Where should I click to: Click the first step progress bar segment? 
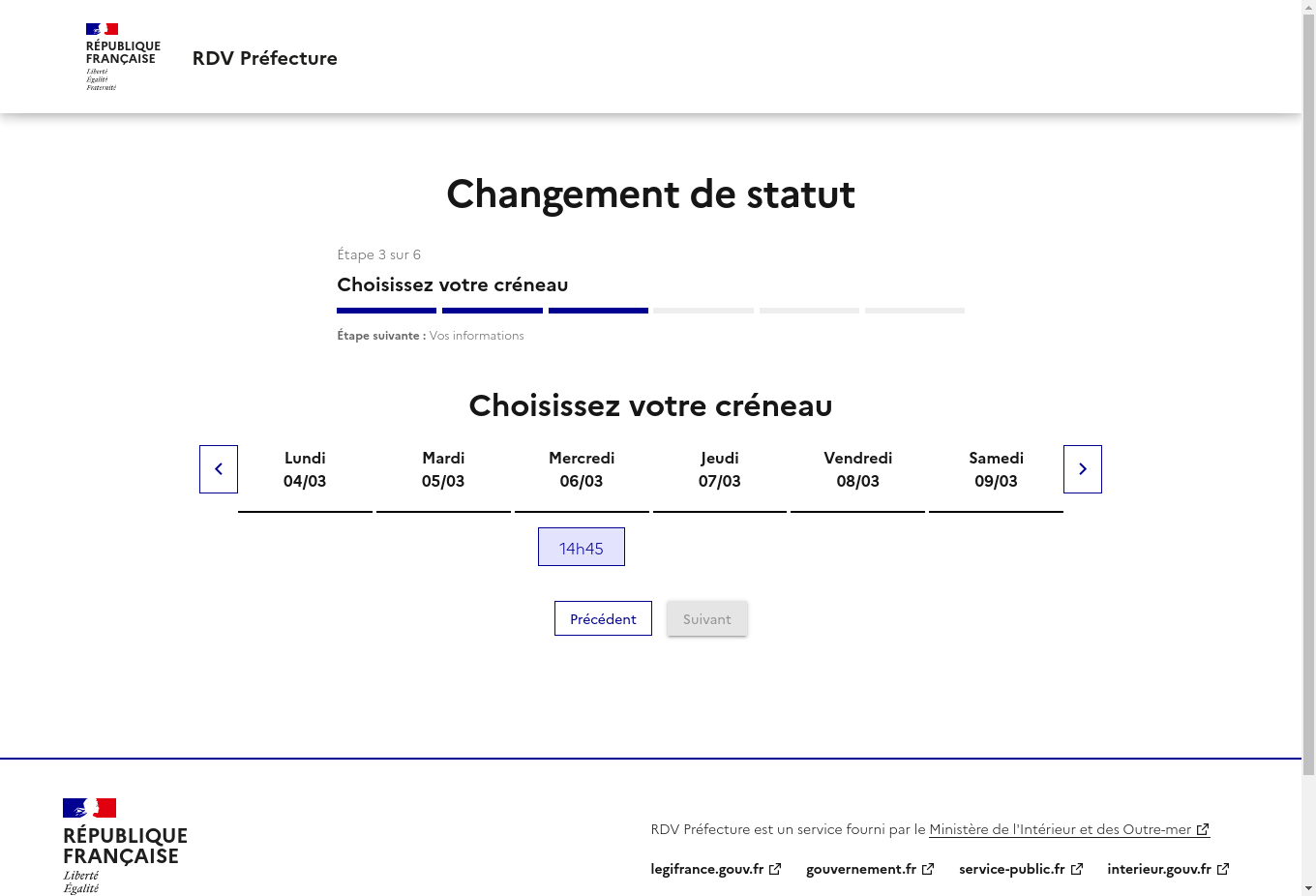click(386, 311)
